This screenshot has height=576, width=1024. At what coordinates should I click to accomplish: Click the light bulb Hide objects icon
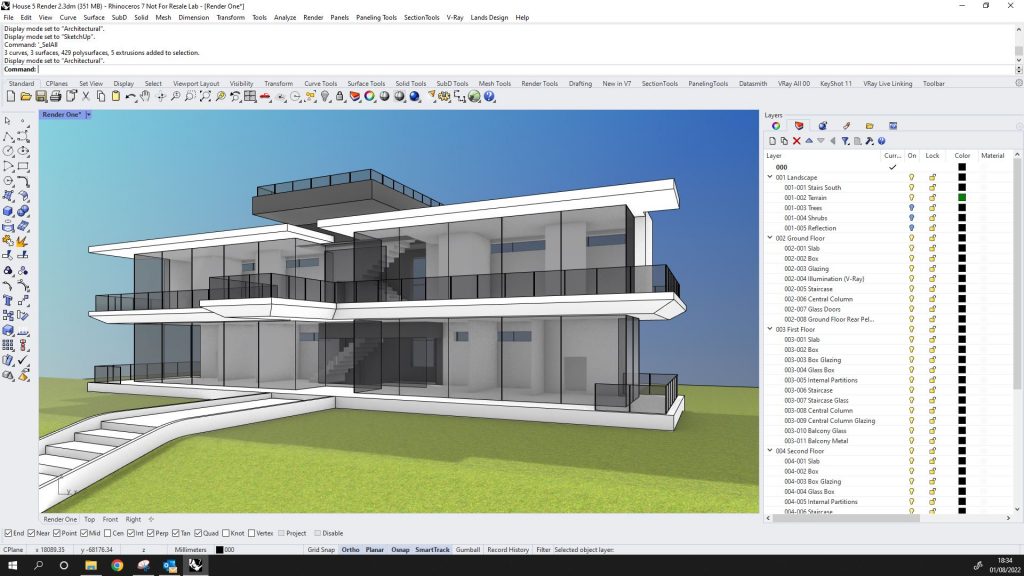click(325, 97)
